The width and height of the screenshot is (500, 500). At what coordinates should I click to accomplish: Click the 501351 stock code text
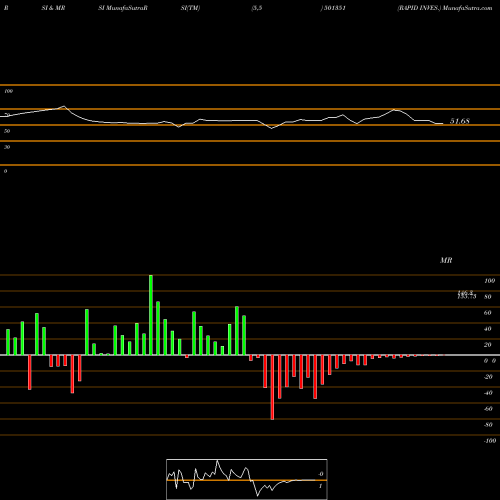pyautogui.click(x=334, y=8)
